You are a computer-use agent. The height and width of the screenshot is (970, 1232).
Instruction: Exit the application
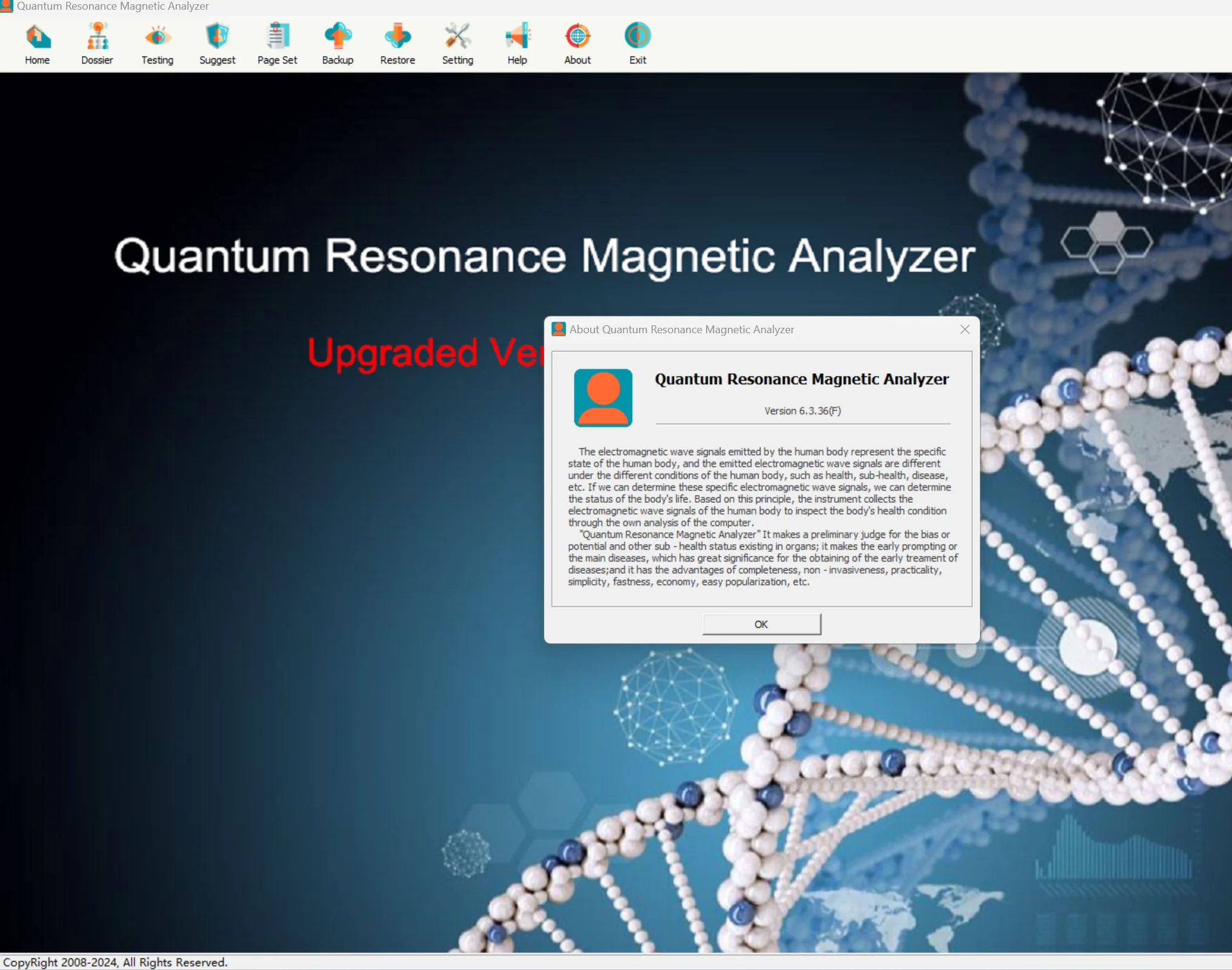637,42
